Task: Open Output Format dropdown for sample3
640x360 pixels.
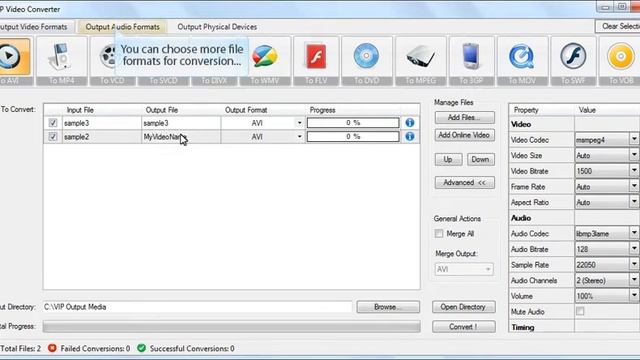Action: click(x=299, y=123)
